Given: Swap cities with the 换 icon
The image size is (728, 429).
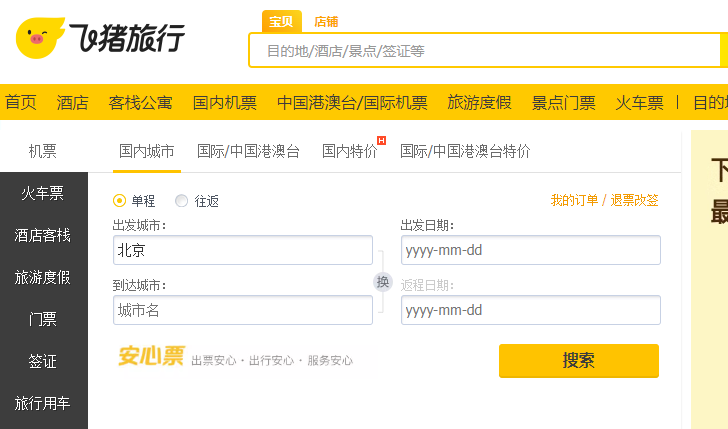Looking at the screenshot, I should [x=383, y=282].
